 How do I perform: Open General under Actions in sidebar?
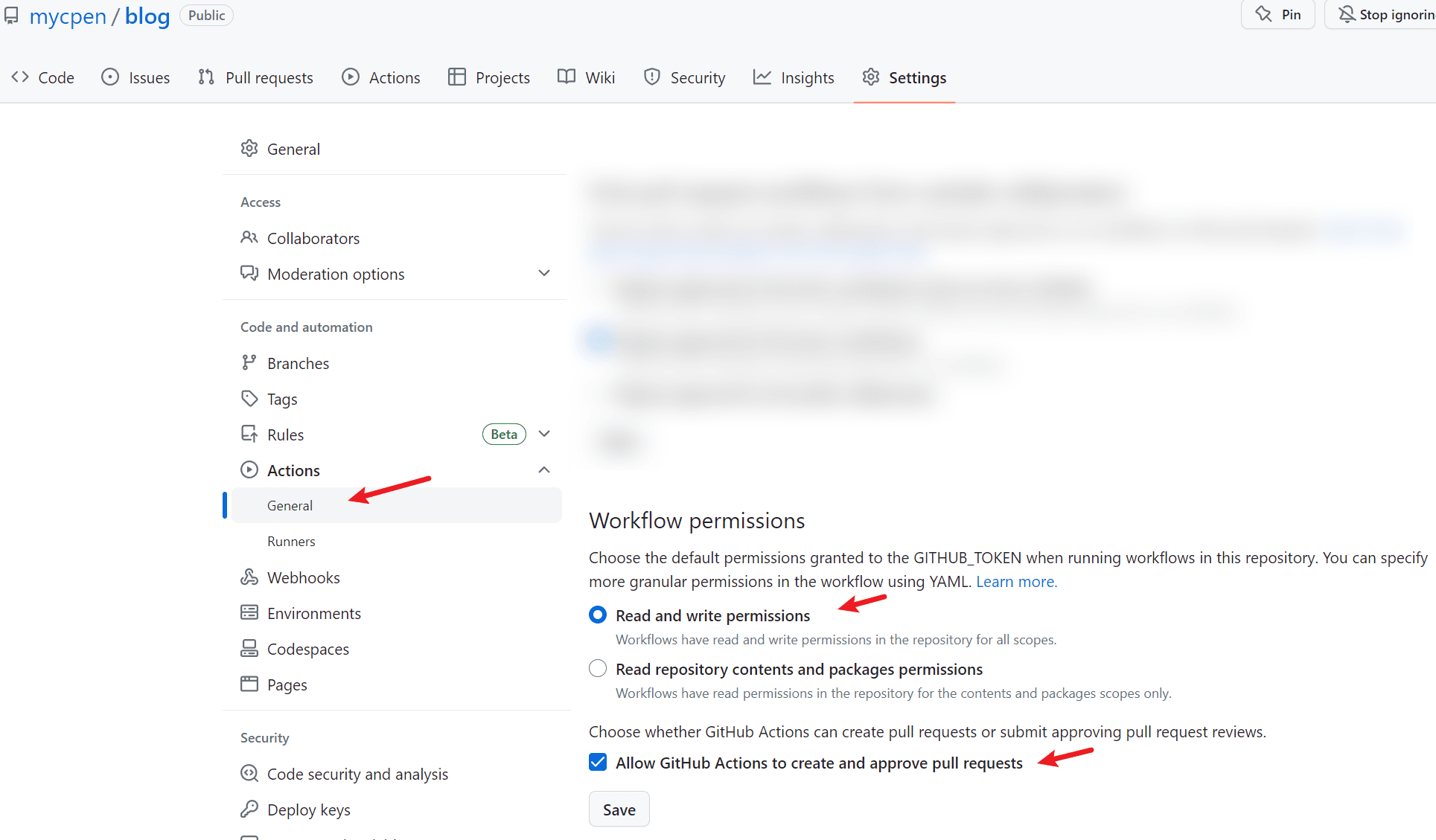coord(396,505)
